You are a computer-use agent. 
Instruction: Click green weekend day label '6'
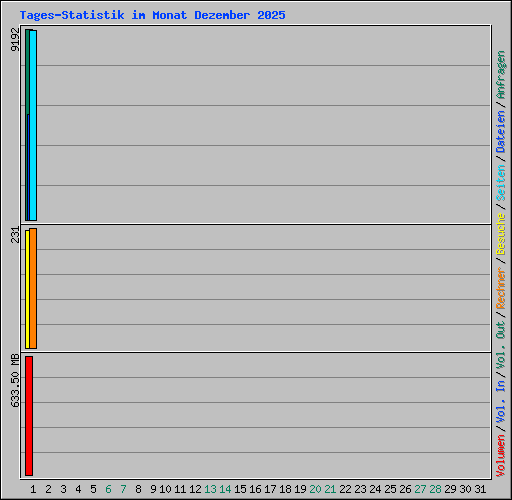[108, 489]
